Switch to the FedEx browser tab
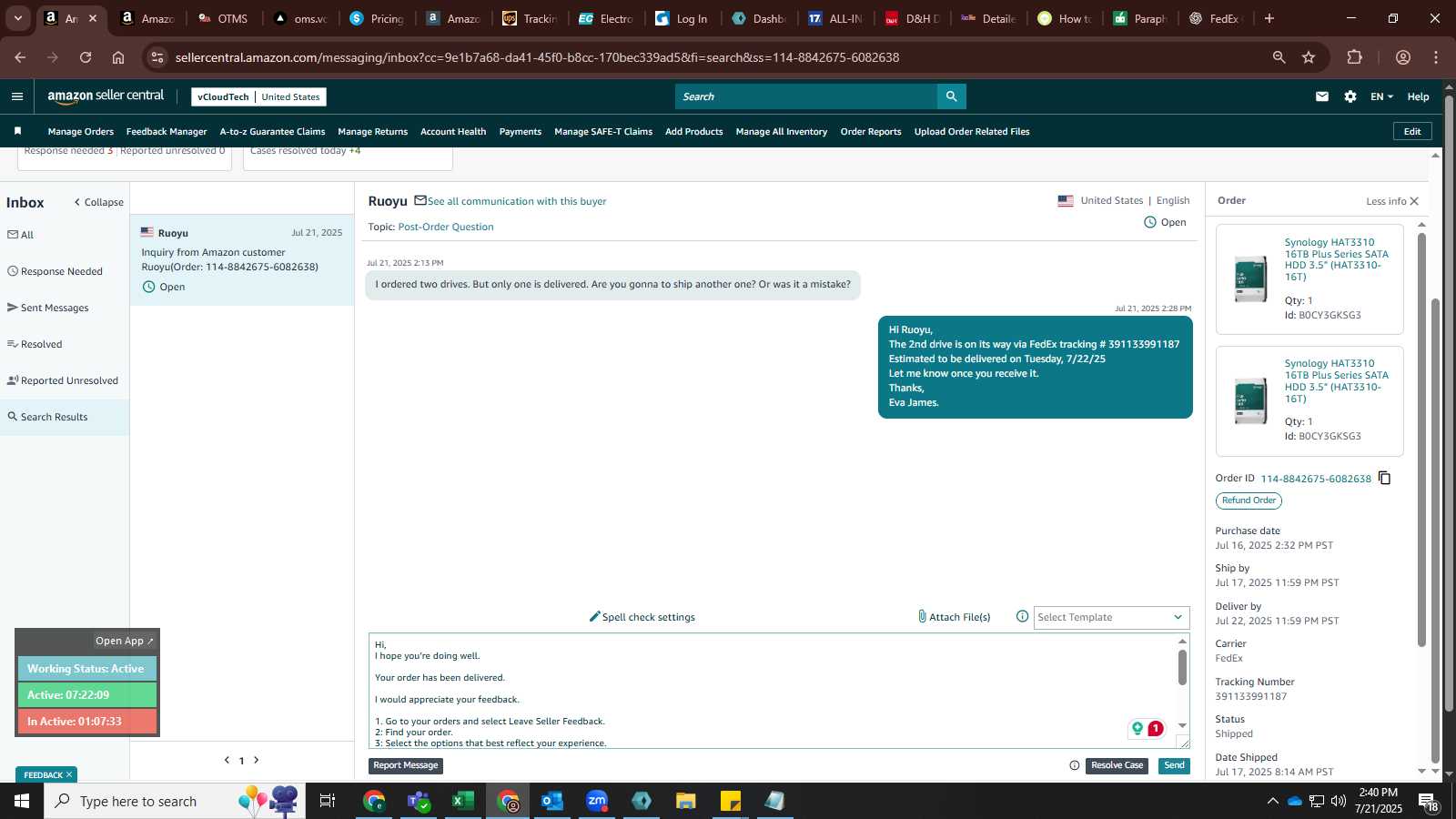1456x819 pixels. [x=1215, y=18]
